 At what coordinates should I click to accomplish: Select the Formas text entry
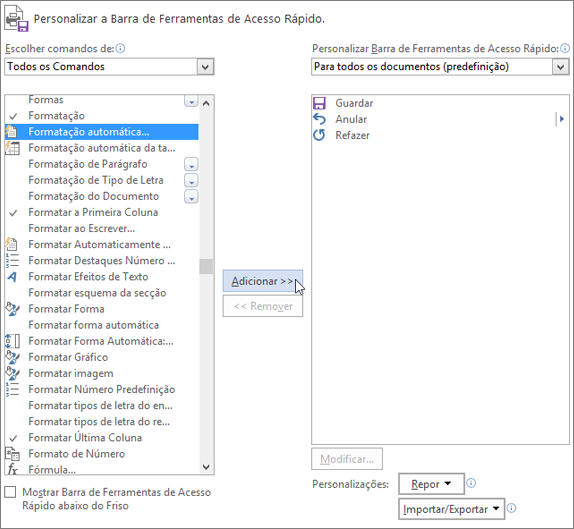(x=46, y=100)
